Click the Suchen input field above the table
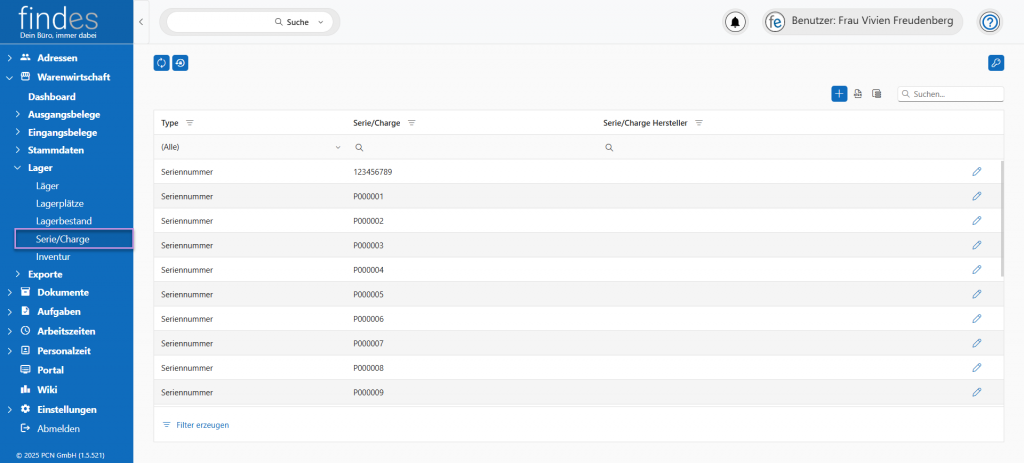Image resolution: width=1024 pixels, height=463 pixels. point(955,94)
